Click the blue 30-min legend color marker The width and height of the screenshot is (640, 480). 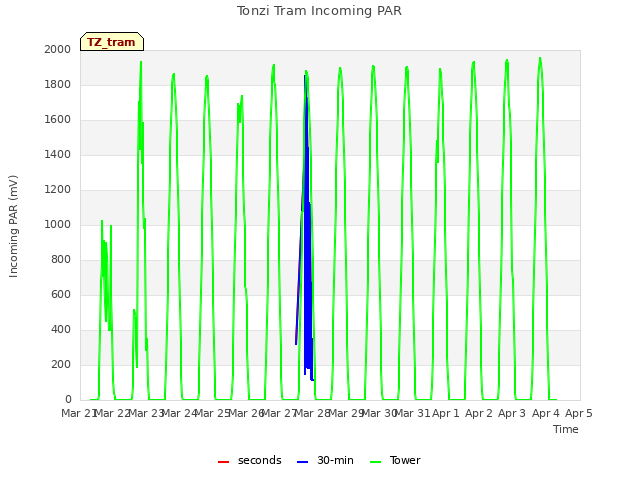(x=302, y=462)
